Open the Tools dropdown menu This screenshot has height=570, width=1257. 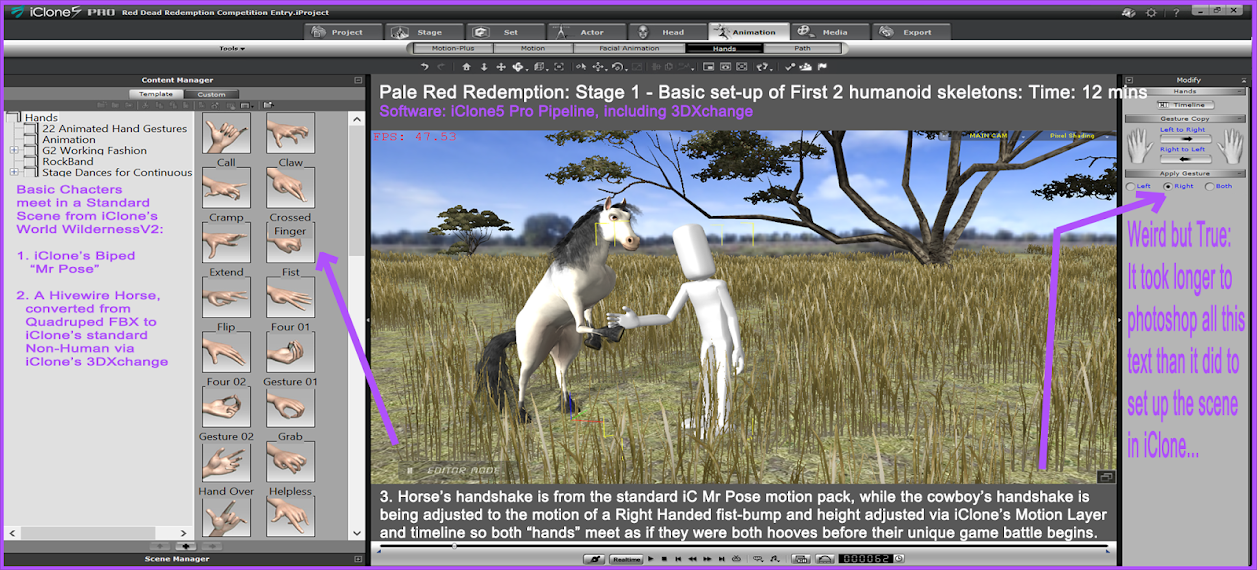tap(232, 48)
